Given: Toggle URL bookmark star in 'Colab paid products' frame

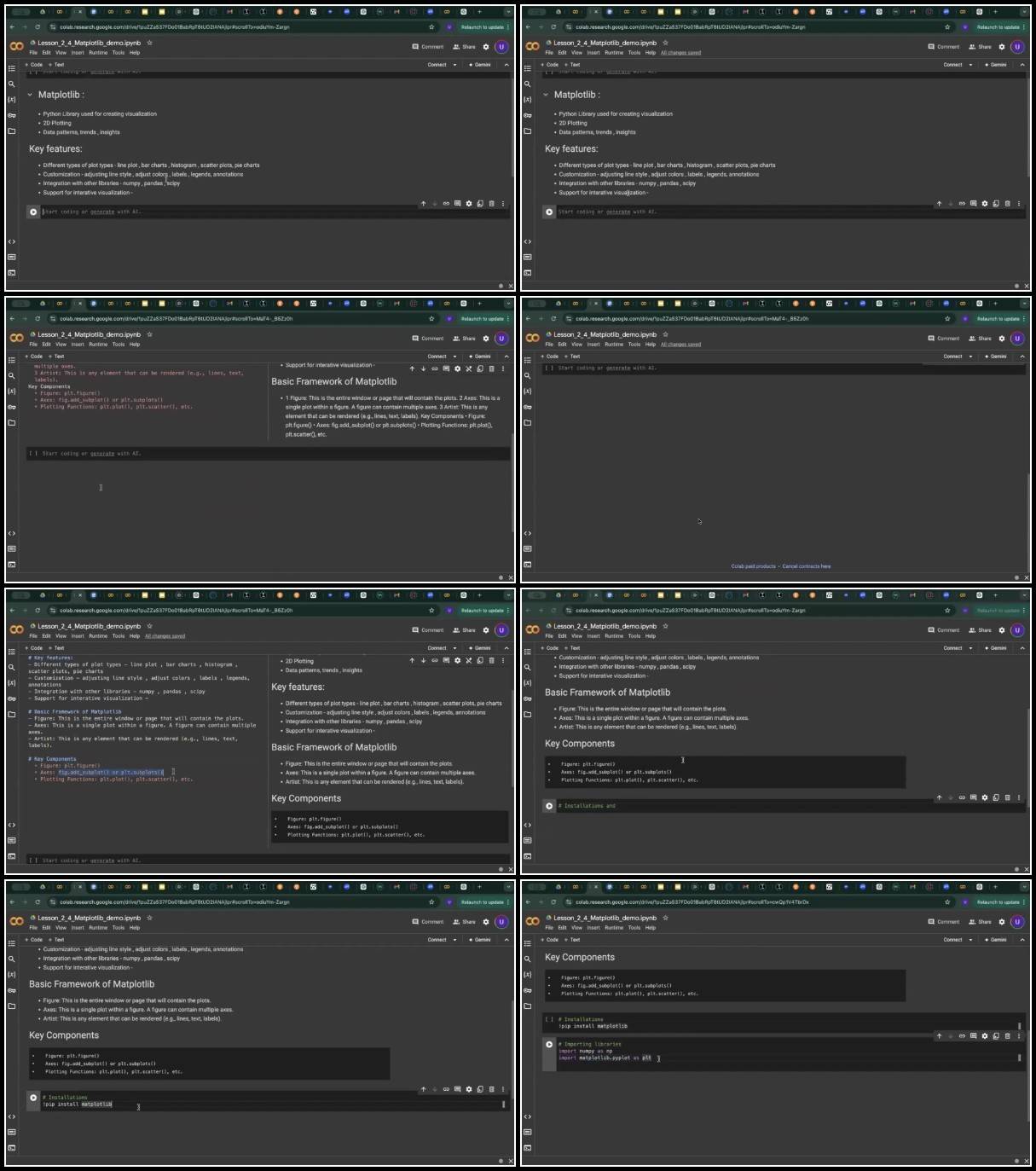Looking at the screenshot, I should click(x=947, y=319).
